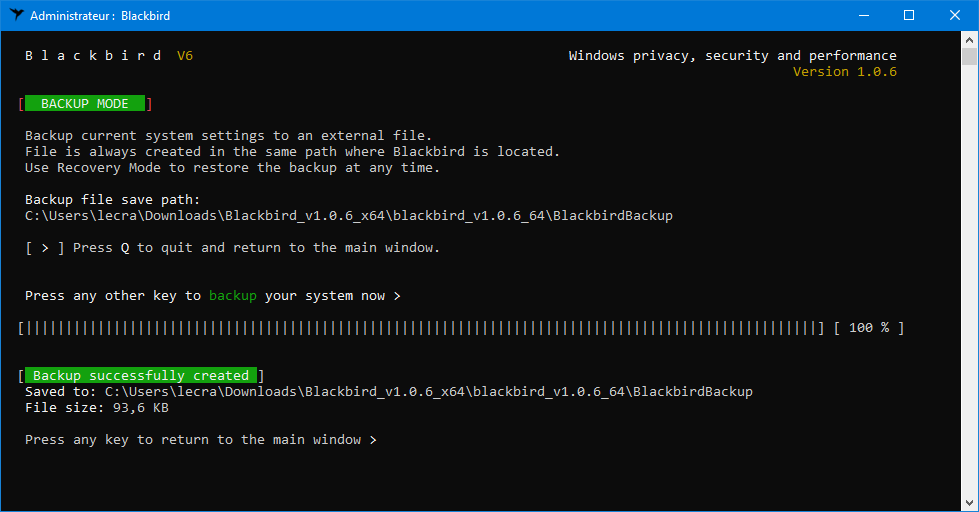Click 'Press any key to return' prompt
This screenshot has width=979, height=512.
click(x=200, y=440)
